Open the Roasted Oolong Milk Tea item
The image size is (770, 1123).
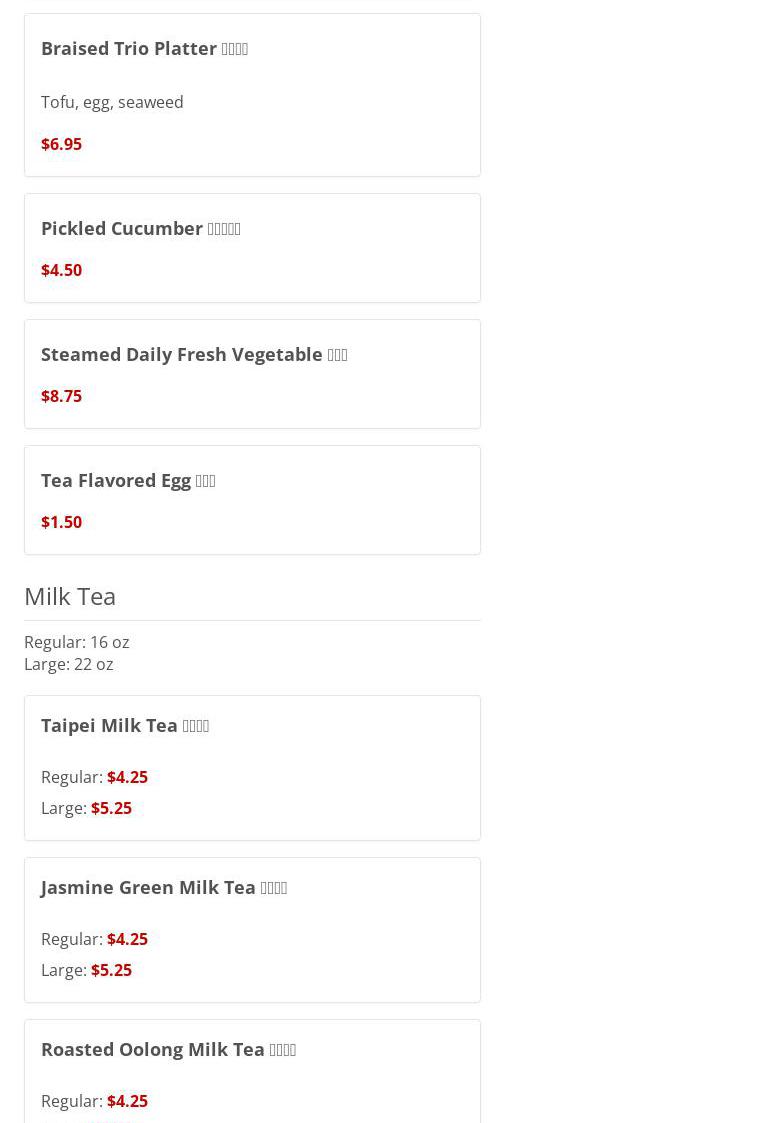[x=168, y=1049]
